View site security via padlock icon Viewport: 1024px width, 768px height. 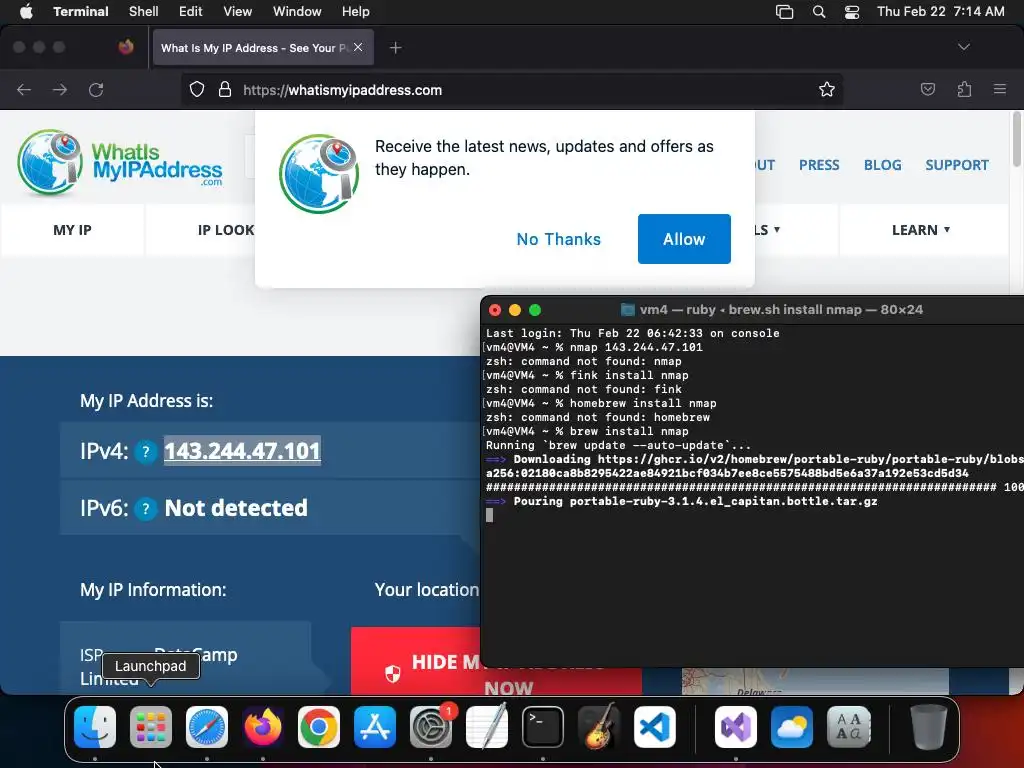tap(225, 89)
